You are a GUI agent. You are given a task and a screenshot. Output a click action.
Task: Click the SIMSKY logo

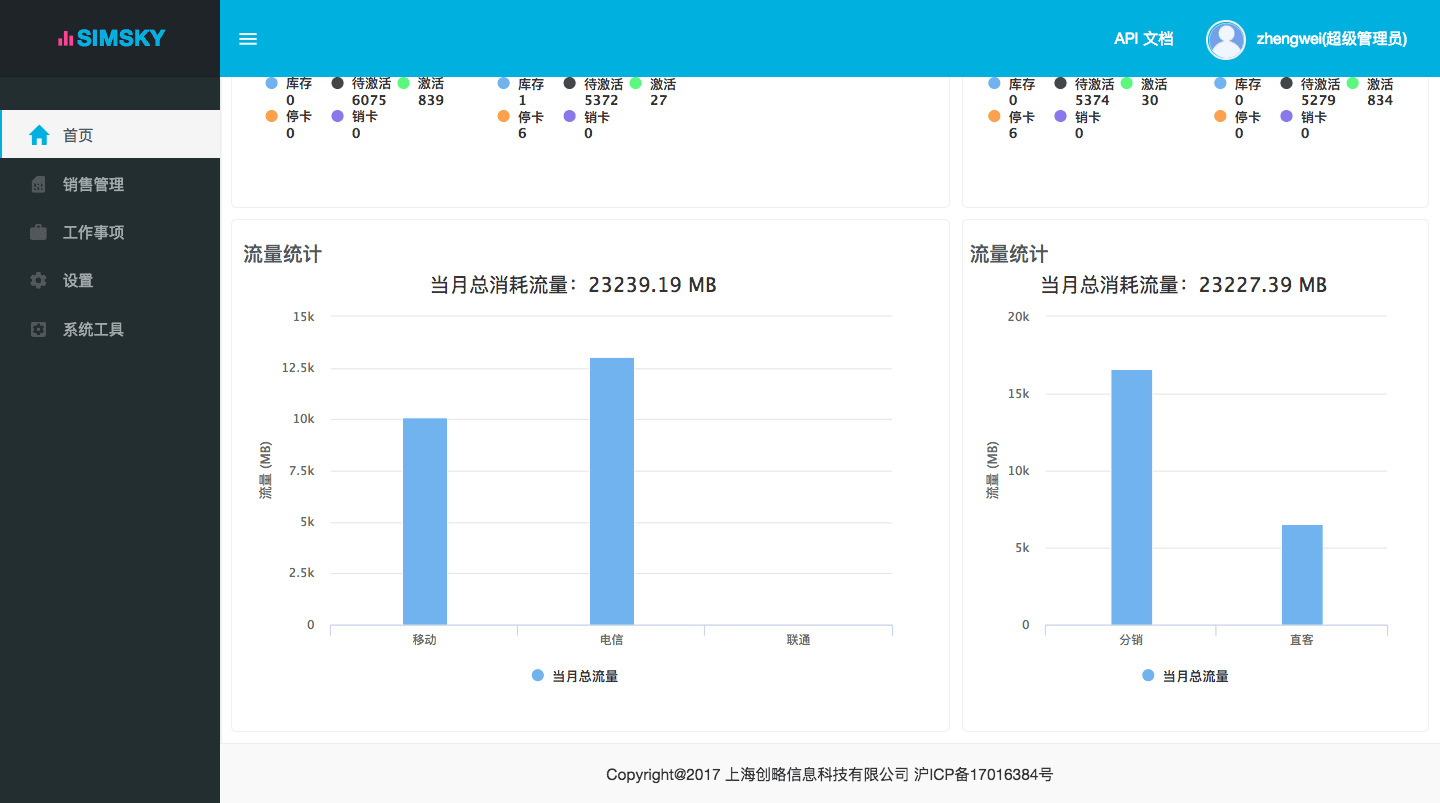(x=111, y=39)
